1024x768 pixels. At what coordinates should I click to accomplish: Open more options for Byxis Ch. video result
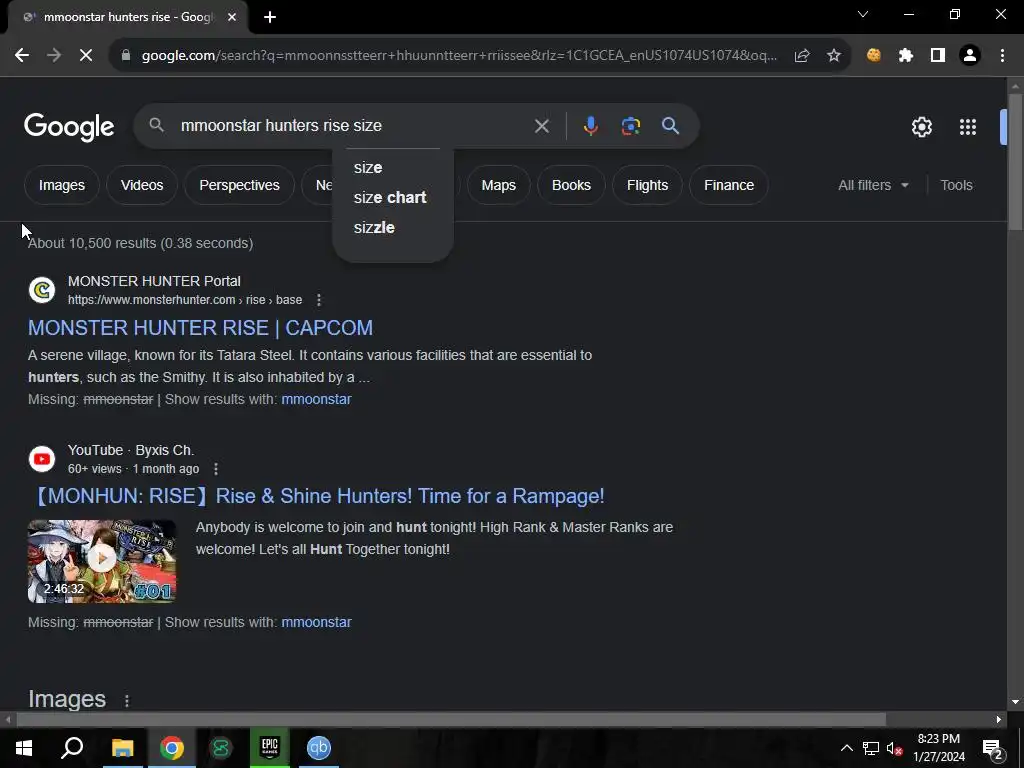(216, 469)
